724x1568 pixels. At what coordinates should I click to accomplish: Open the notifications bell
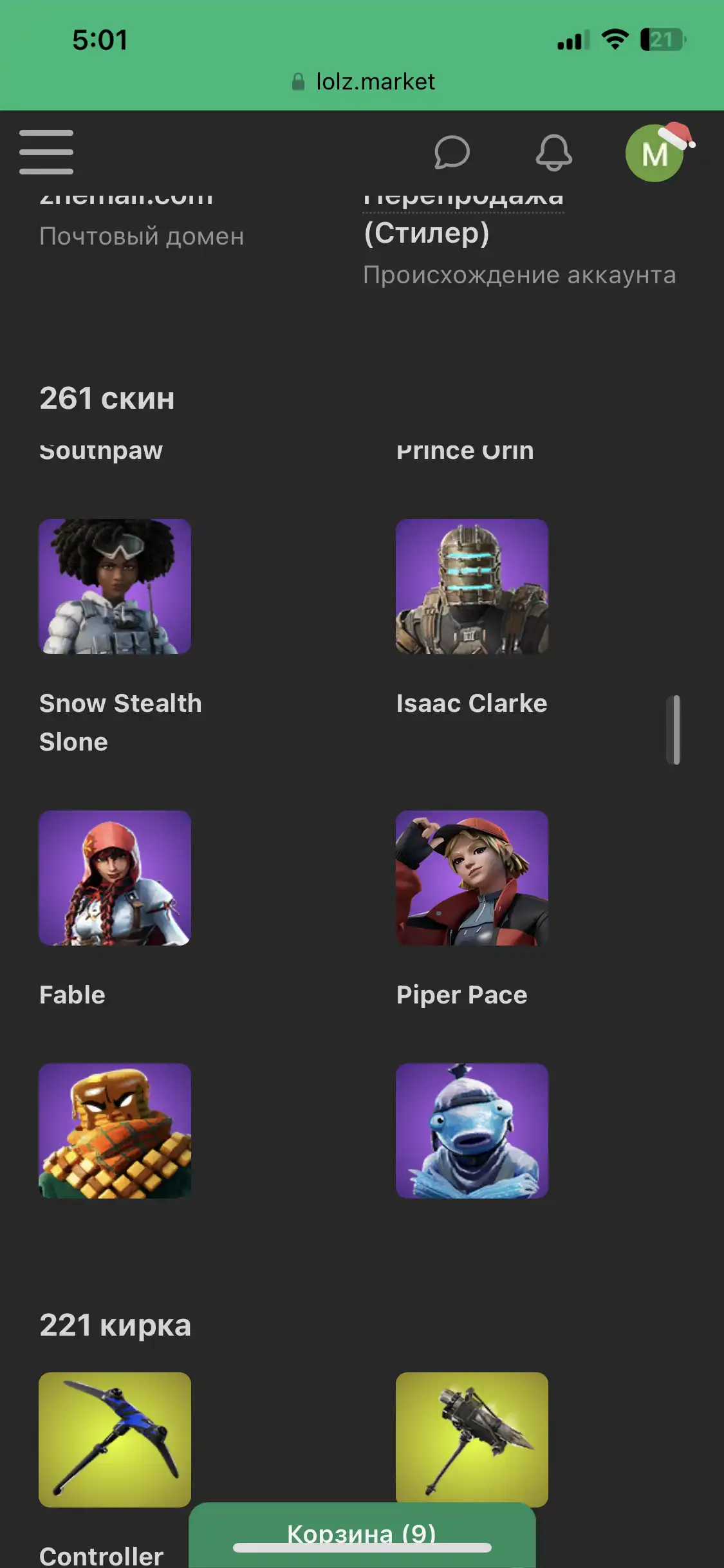(553, 153)
